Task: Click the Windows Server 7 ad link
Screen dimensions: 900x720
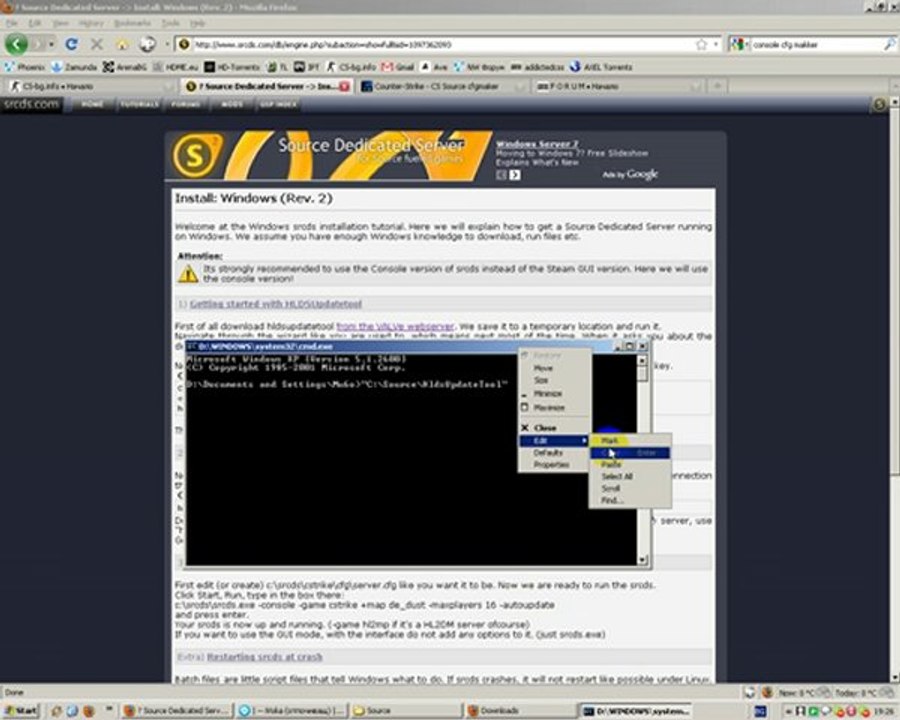Action: click(x=537, y=144)
